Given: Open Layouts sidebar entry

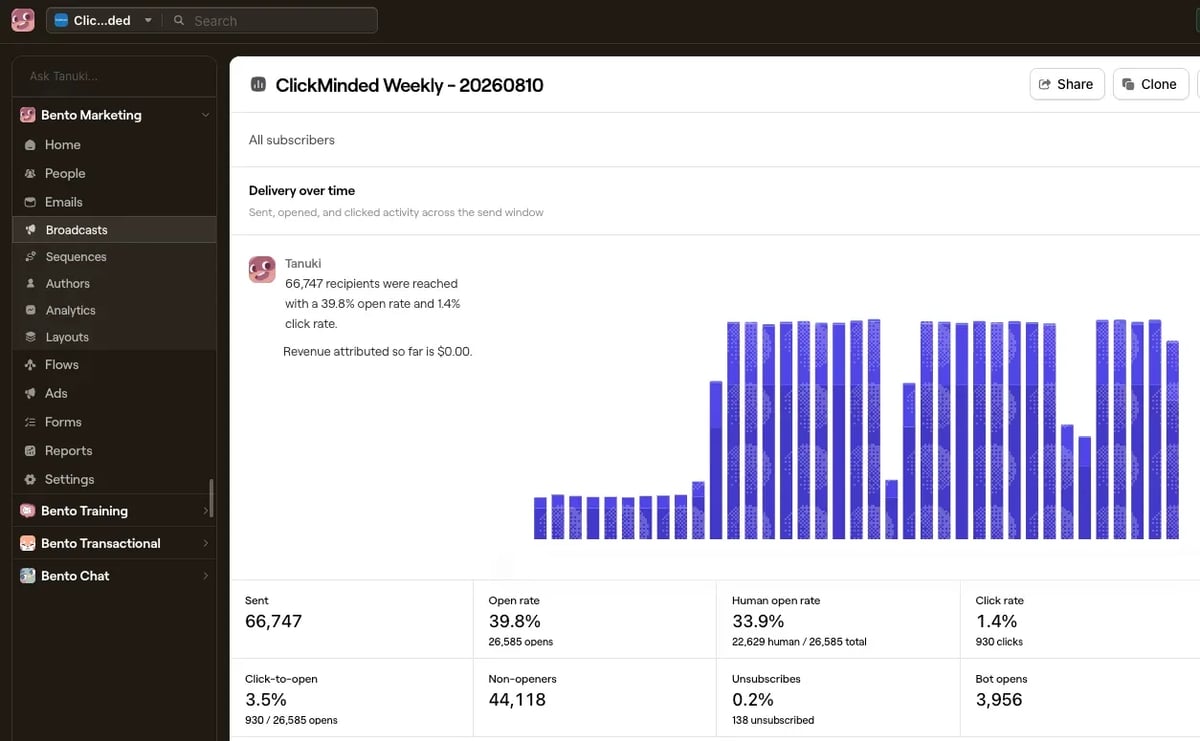Looking at the screenshot, I should coord(114,337).
